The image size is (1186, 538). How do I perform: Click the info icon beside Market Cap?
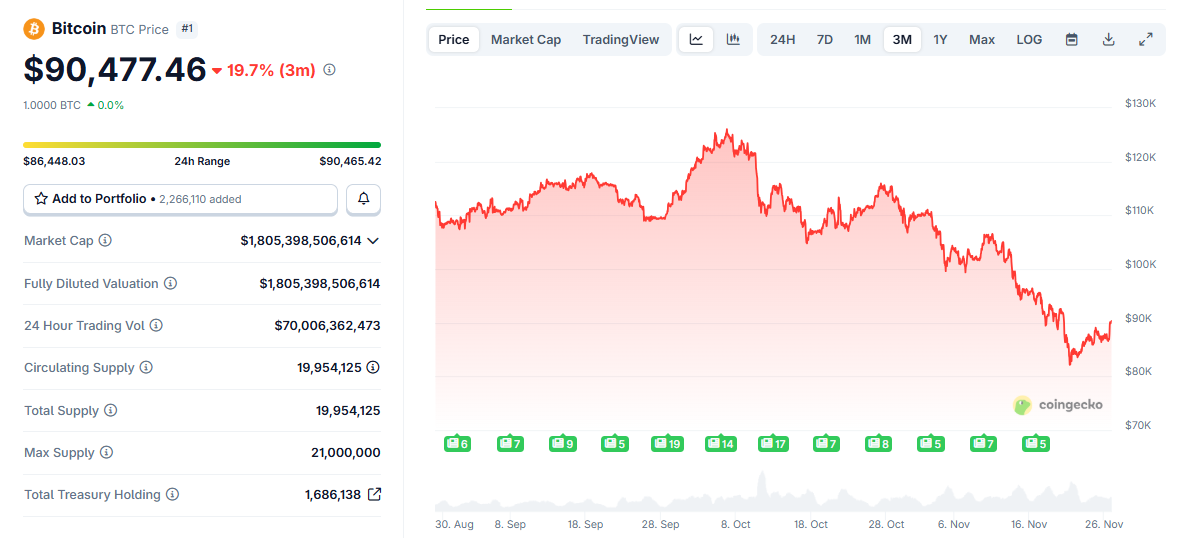pyautogui.click(x=106, y=241)
